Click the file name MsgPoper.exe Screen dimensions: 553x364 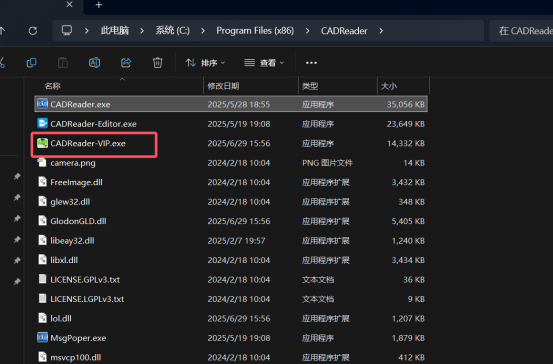click(x=78, y=338)
